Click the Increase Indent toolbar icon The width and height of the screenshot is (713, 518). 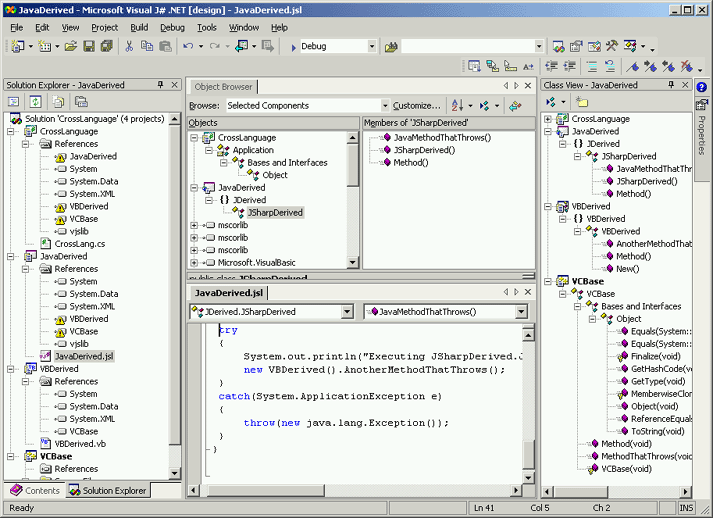(x=570, y=67)
